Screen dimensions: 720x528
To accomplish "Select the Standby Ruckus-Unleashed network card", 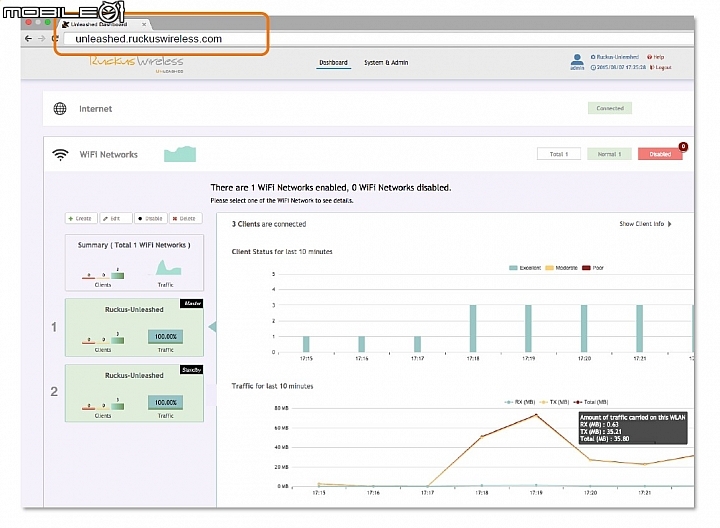I will [x=134, y=393].
